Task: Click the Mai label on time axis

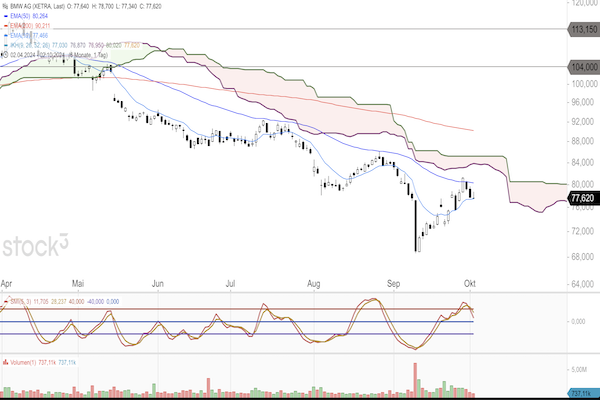Action: (78, 284)
